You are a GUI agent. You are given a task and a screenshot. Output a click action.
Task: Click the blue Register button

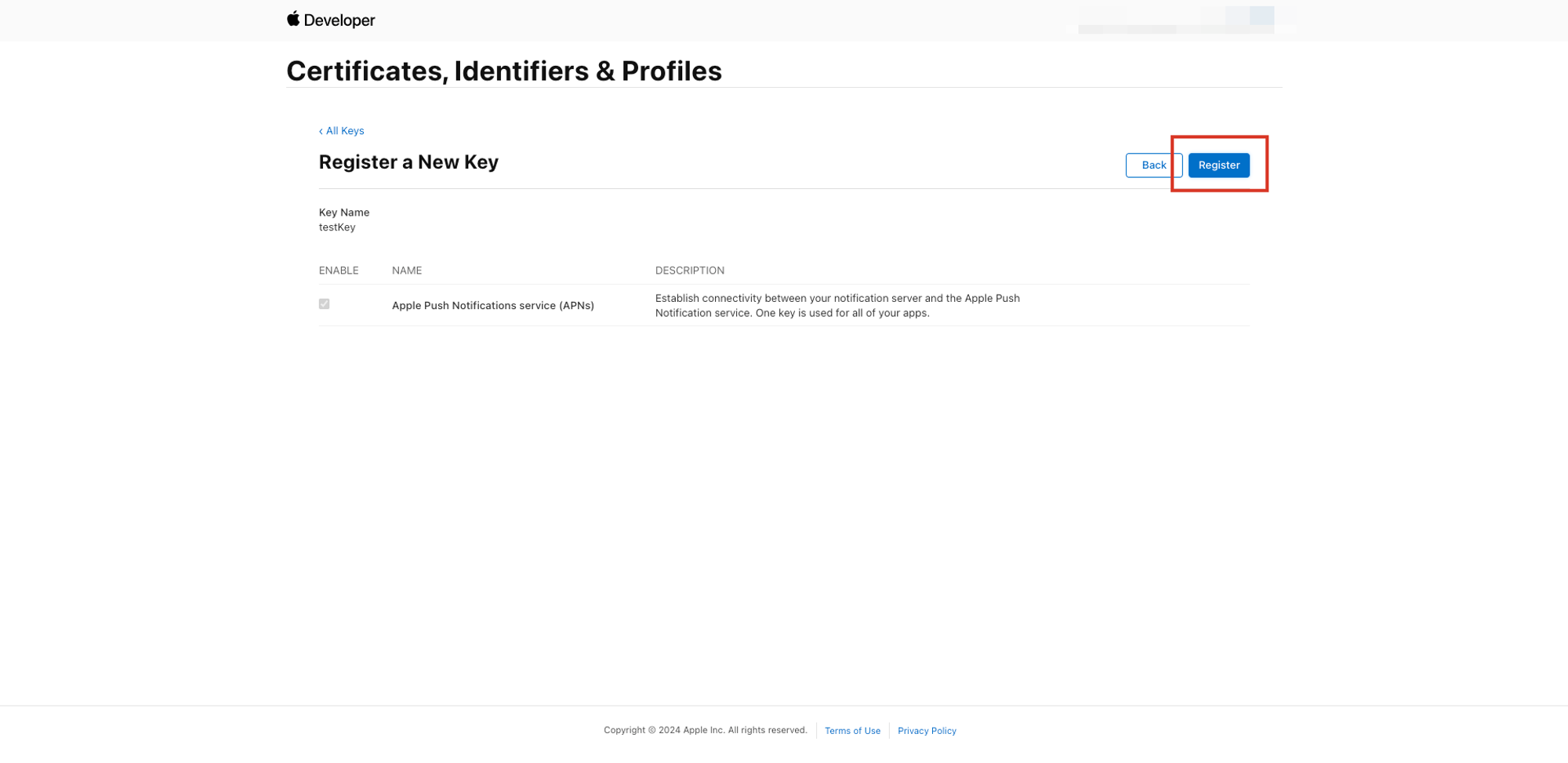[x=1219, y=165]
